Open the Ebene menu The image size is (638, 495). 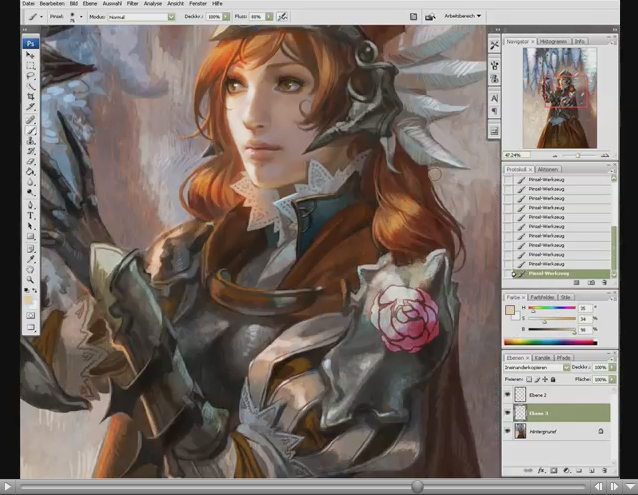(90, 3)
